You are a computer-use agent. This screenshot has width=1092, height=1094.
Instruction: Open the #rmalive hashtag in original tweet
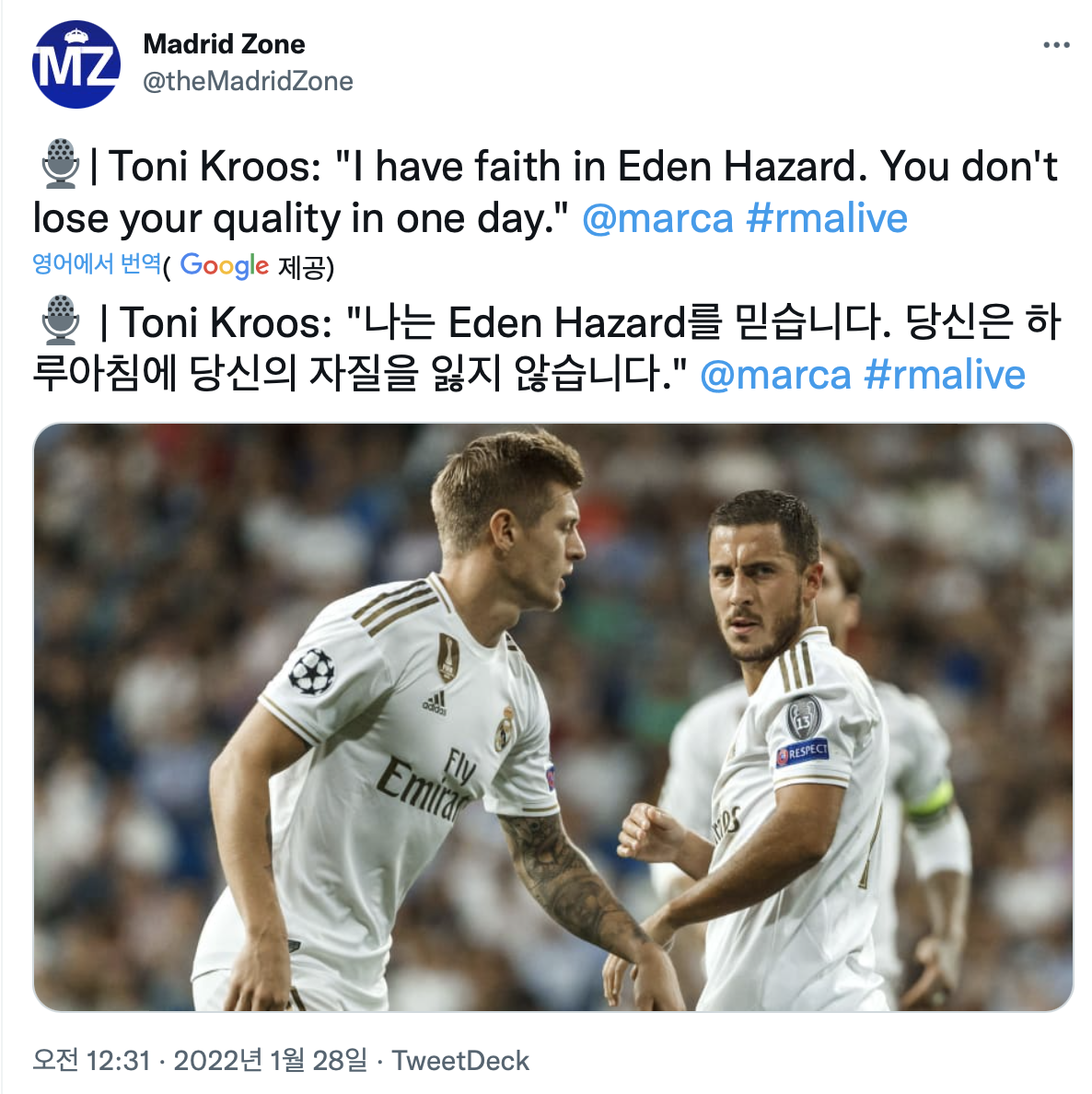pyautogui.click(x=827, y=218)
